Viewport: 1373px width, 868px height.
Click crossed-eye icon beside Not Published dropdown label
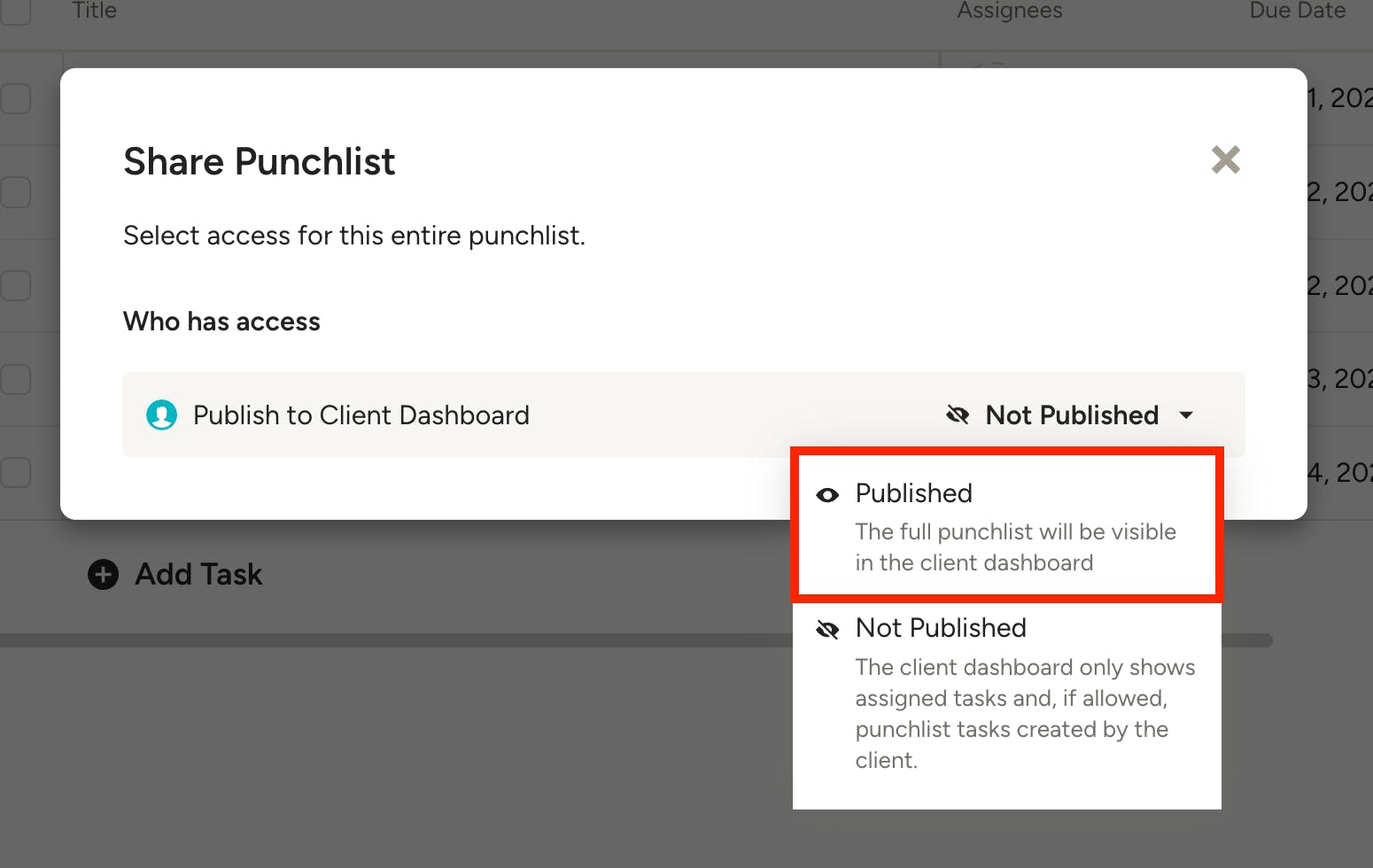pyautogui.click(x=958, y=415)
